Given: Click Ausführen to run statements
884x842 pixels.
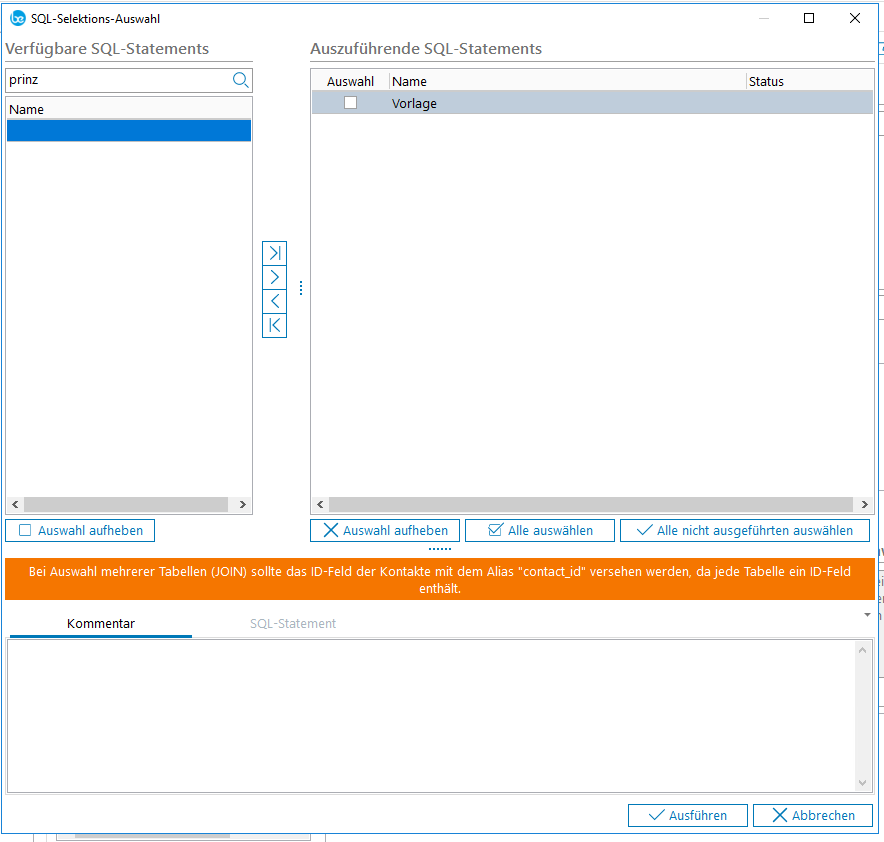Looking at the screenshot, I should [x=687, y=815].
